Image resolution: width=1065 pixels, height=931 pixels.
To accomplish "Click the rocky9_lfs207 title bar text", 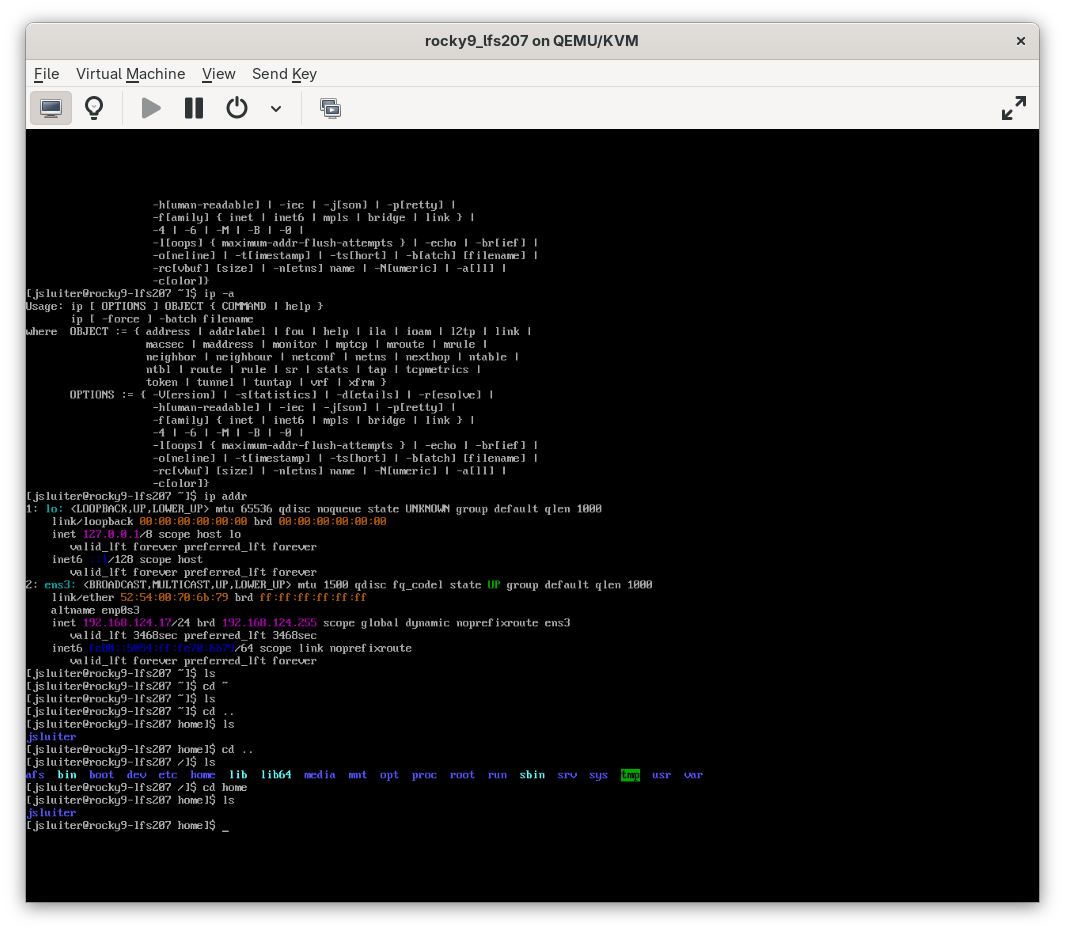I will coord(531,41).
